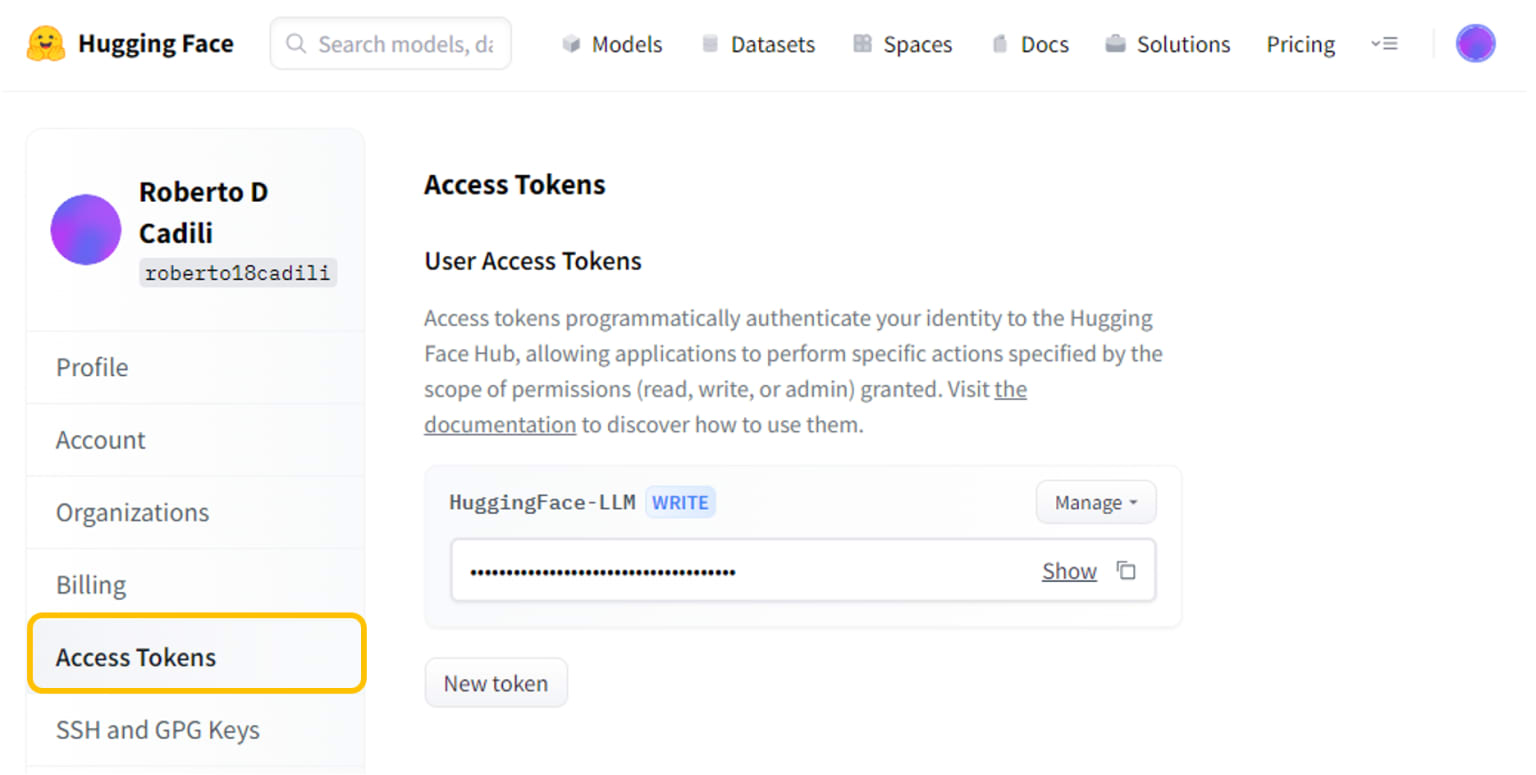The height and width of the screenshot is (775, 1536).
Task: Click the User Access Tokens subheading
Action: (533, 261)
